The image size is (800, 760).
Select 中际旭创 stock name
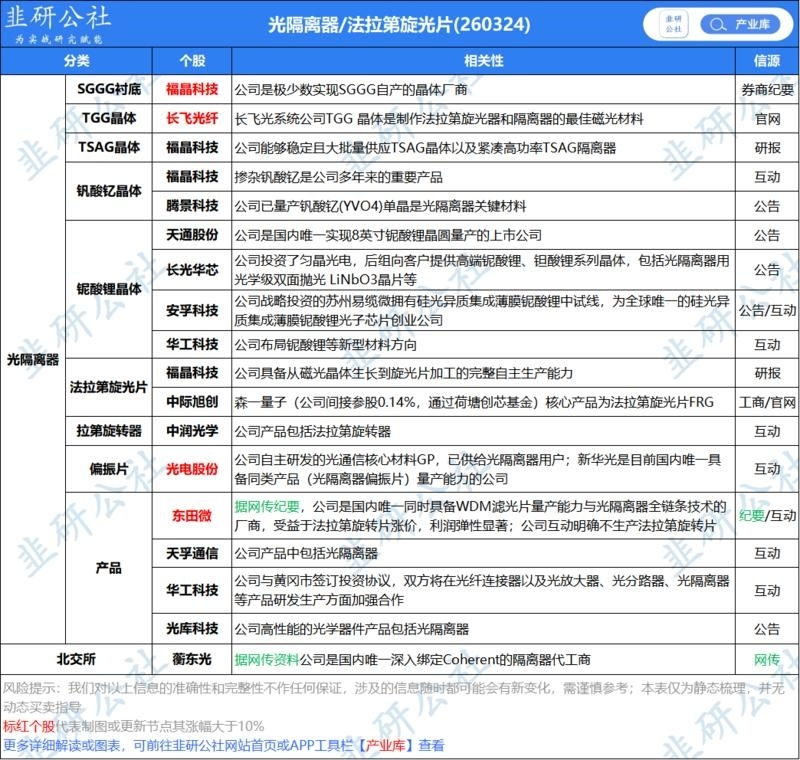pos(192,402)
